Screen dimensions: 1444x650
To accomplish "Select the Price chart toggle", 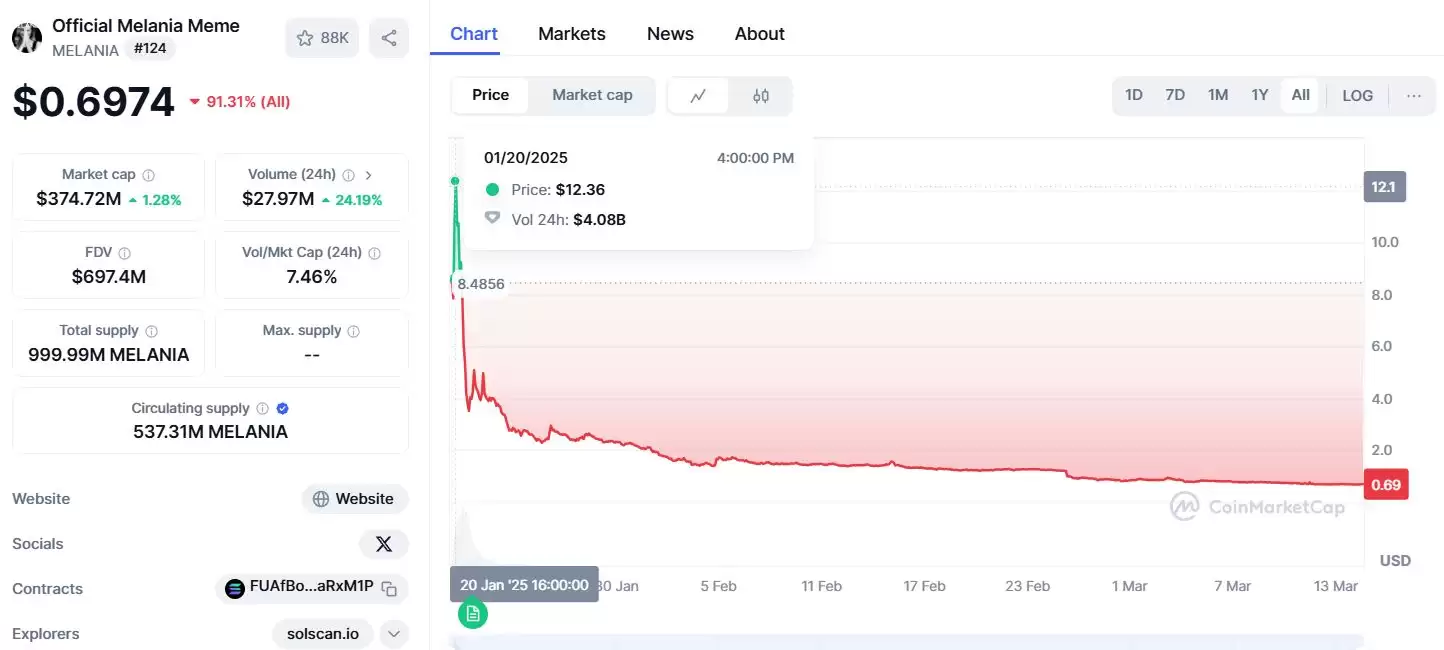I will (x=490, y=95).
